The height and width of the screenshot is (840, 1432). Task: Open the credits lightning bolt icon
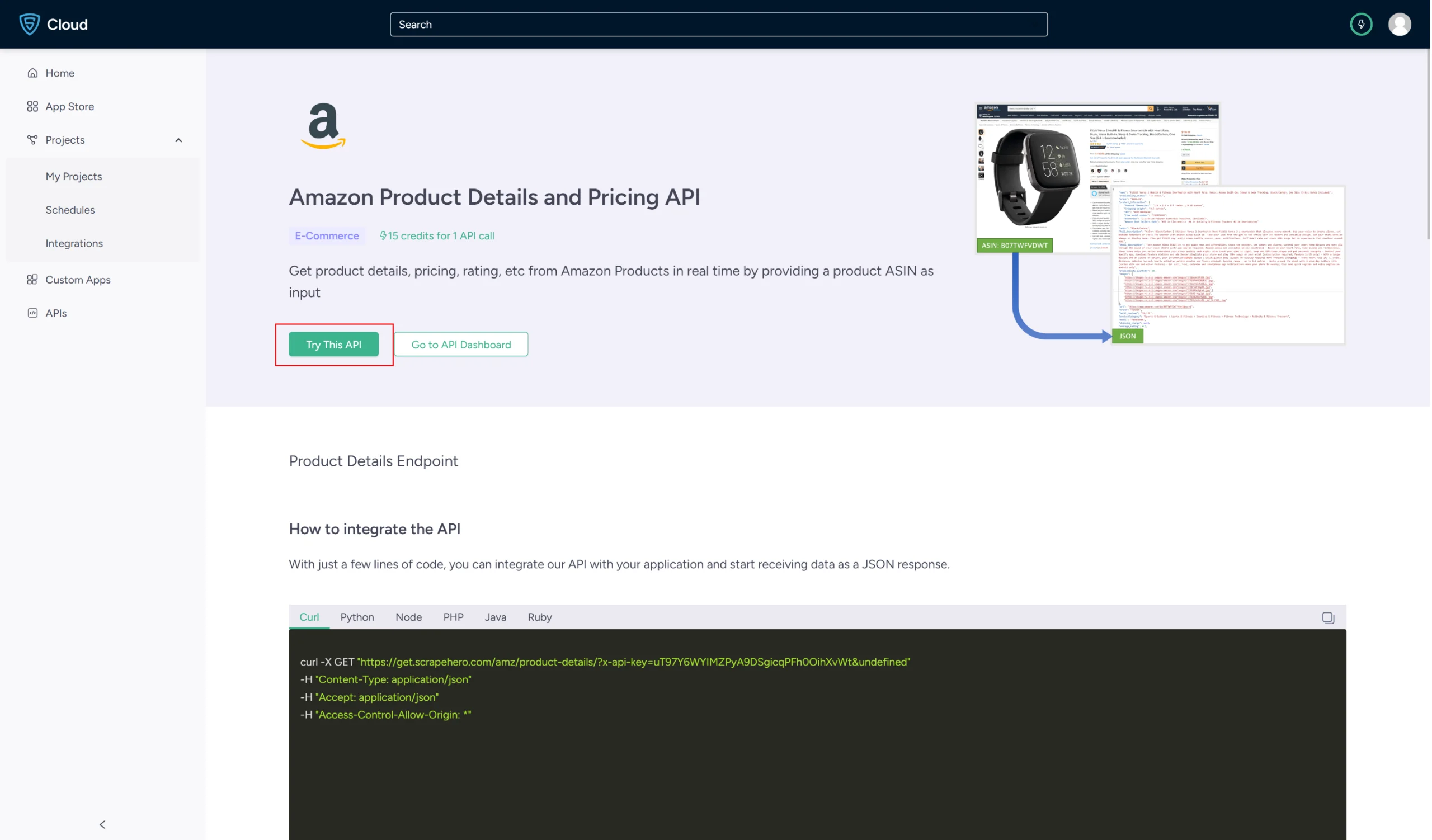click(1362, 25)
